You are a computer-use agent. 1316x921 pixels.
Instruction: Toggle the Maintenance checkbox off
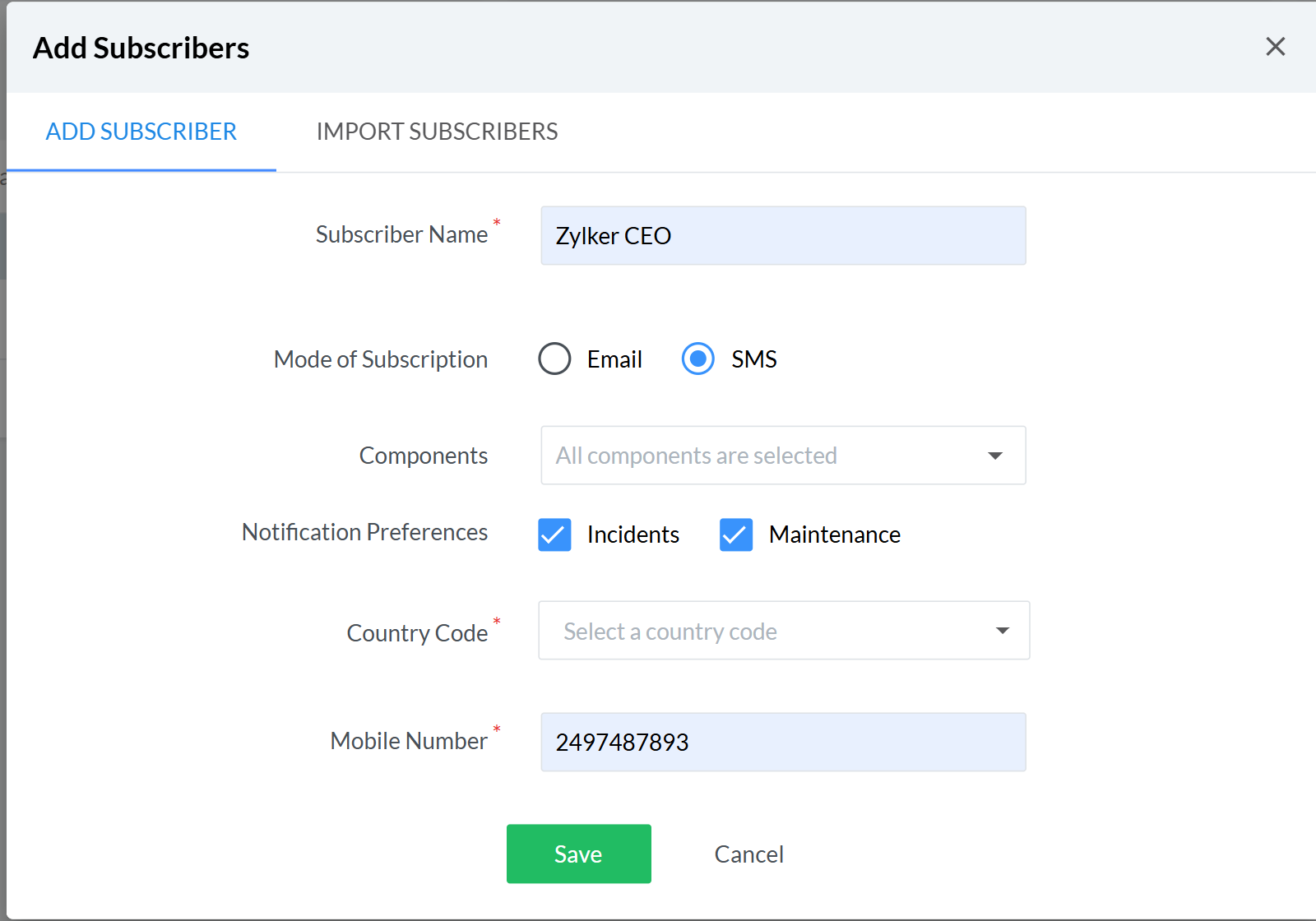(736, 535)
